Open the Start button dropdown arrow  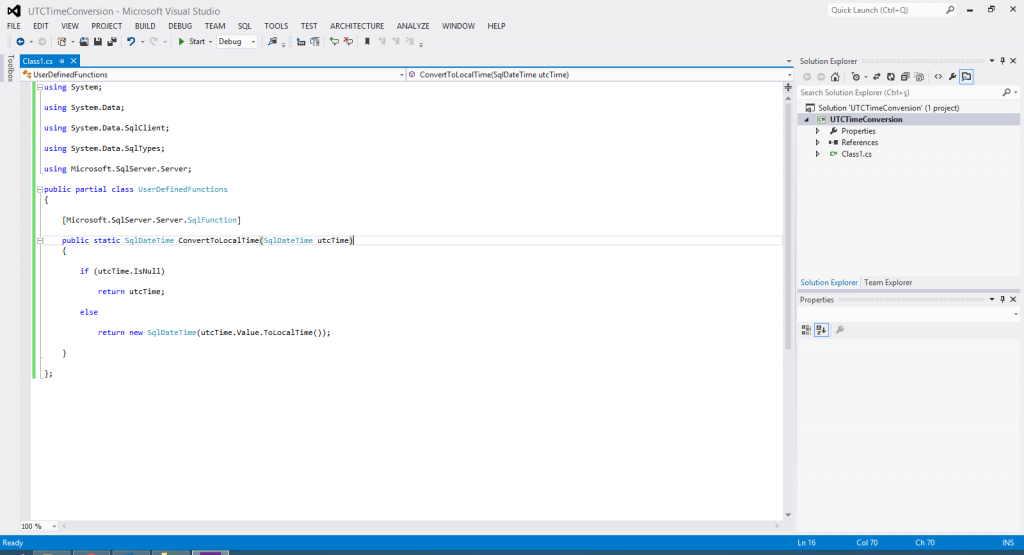[x=210, y=42]
